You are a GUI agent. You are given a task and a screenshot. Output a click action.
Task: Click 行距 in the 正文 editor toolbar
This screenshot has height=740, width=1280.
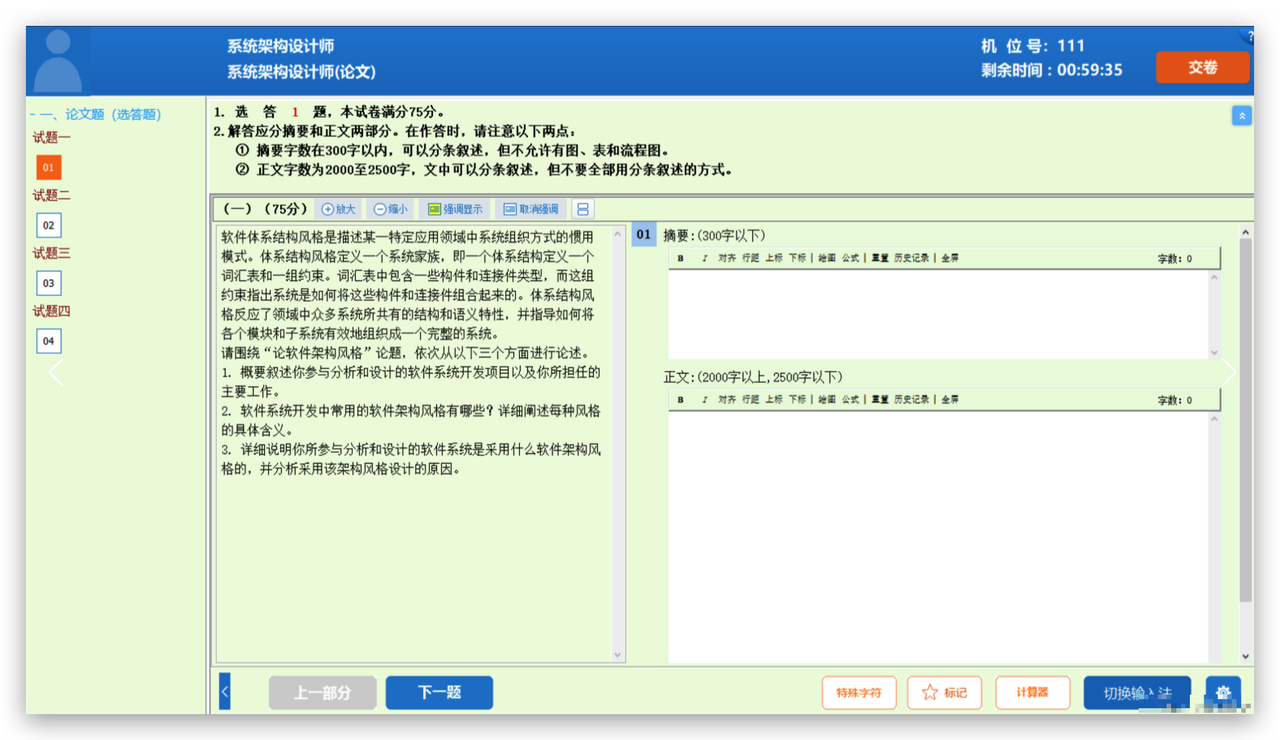[x=750, y=399]
